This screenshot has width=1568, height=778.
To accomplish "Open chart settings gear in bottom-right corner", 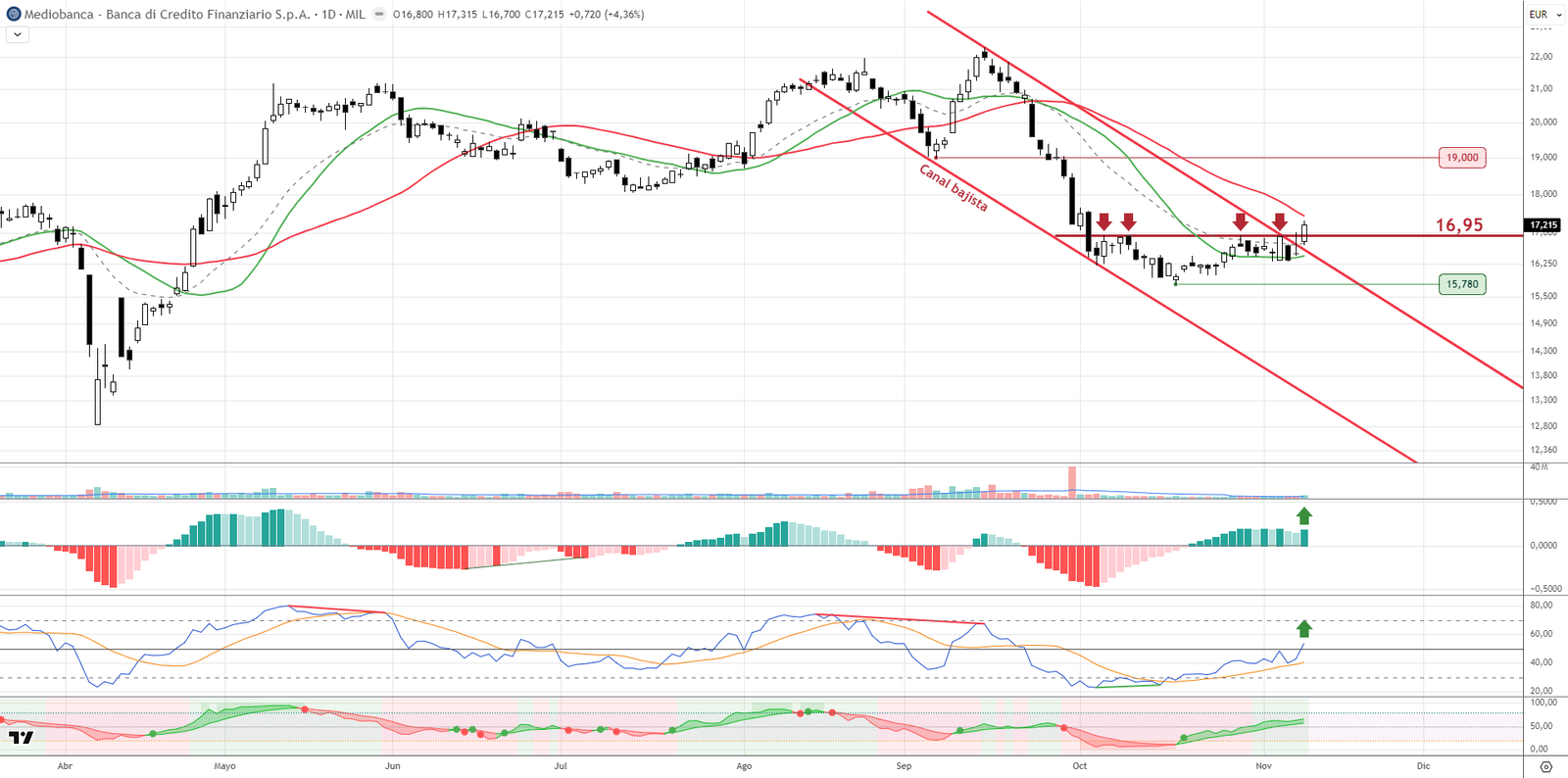I will 1545,766.
